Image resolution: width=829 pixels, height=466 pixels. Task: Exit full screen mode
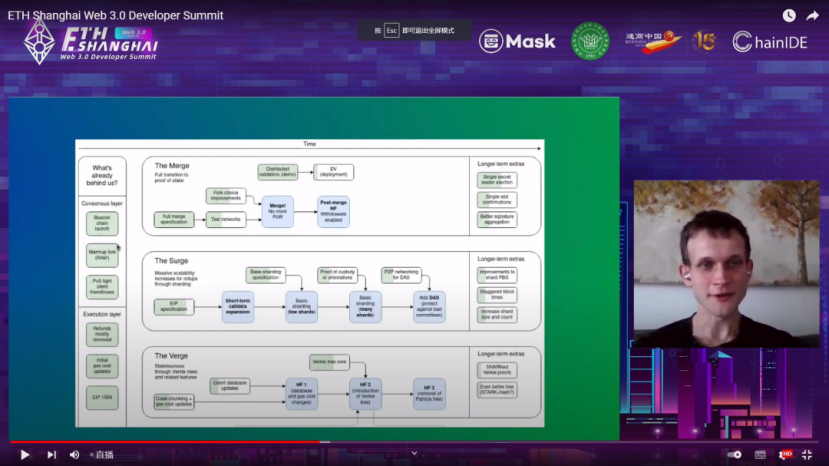[811, 454]
